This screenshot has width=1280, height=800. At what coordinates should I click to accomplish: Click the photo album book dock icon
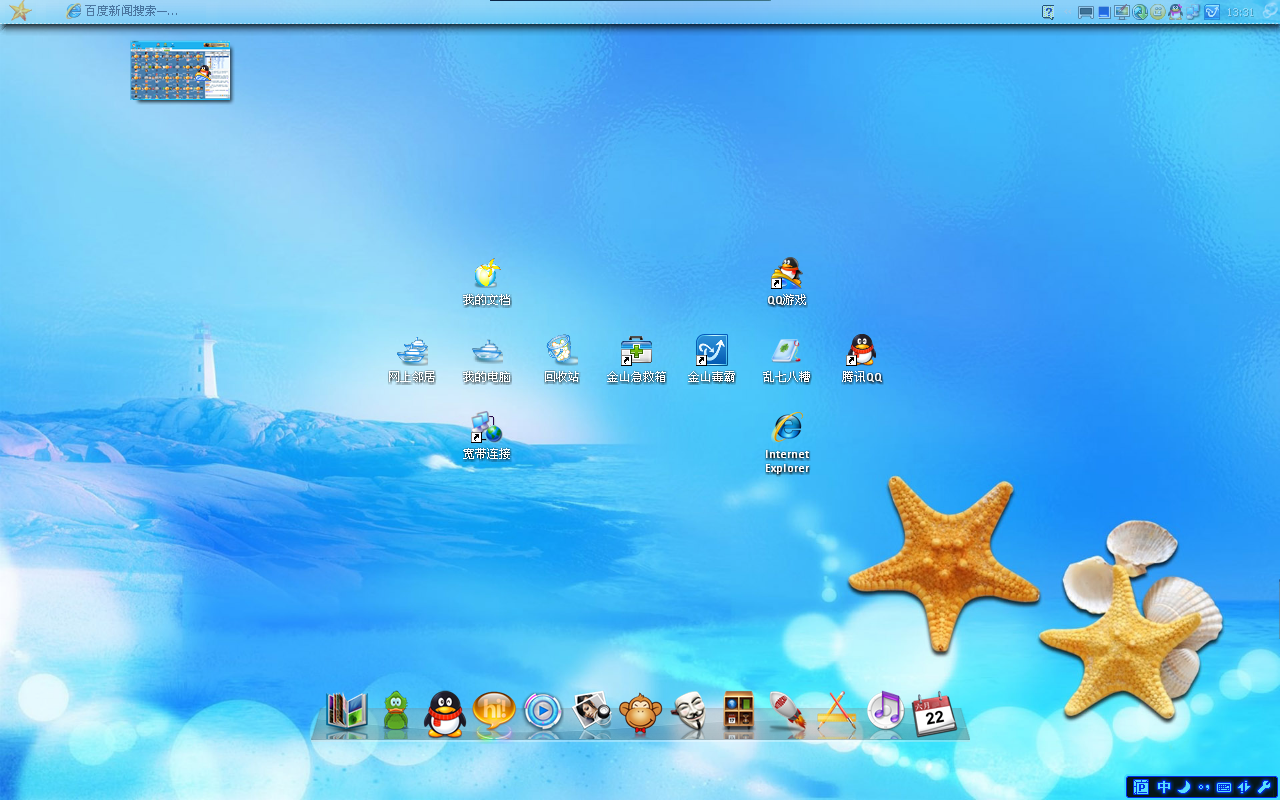click(x=347, y=711)
